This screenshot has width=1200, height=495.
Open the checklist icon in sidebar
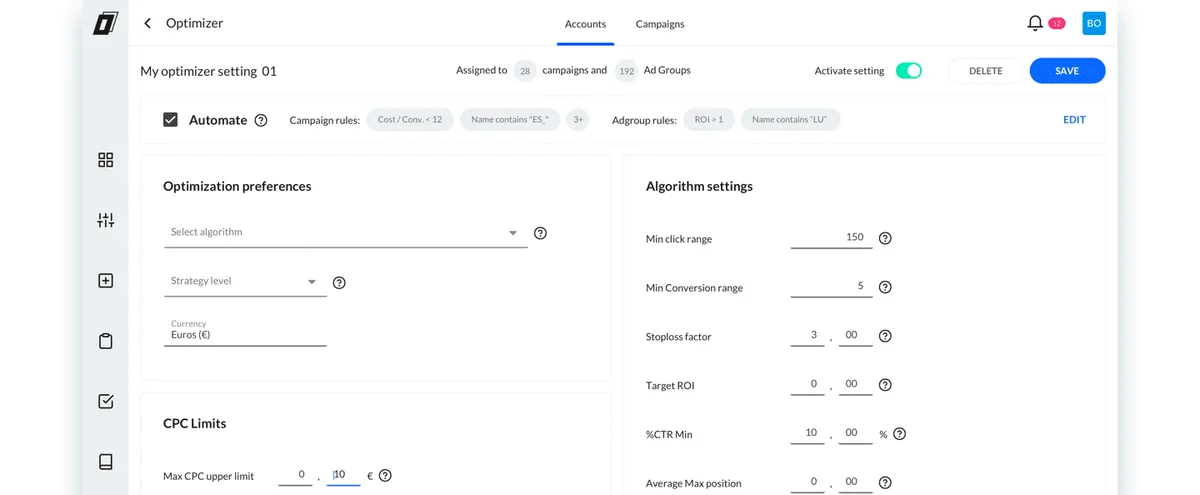tap(106, 401)
